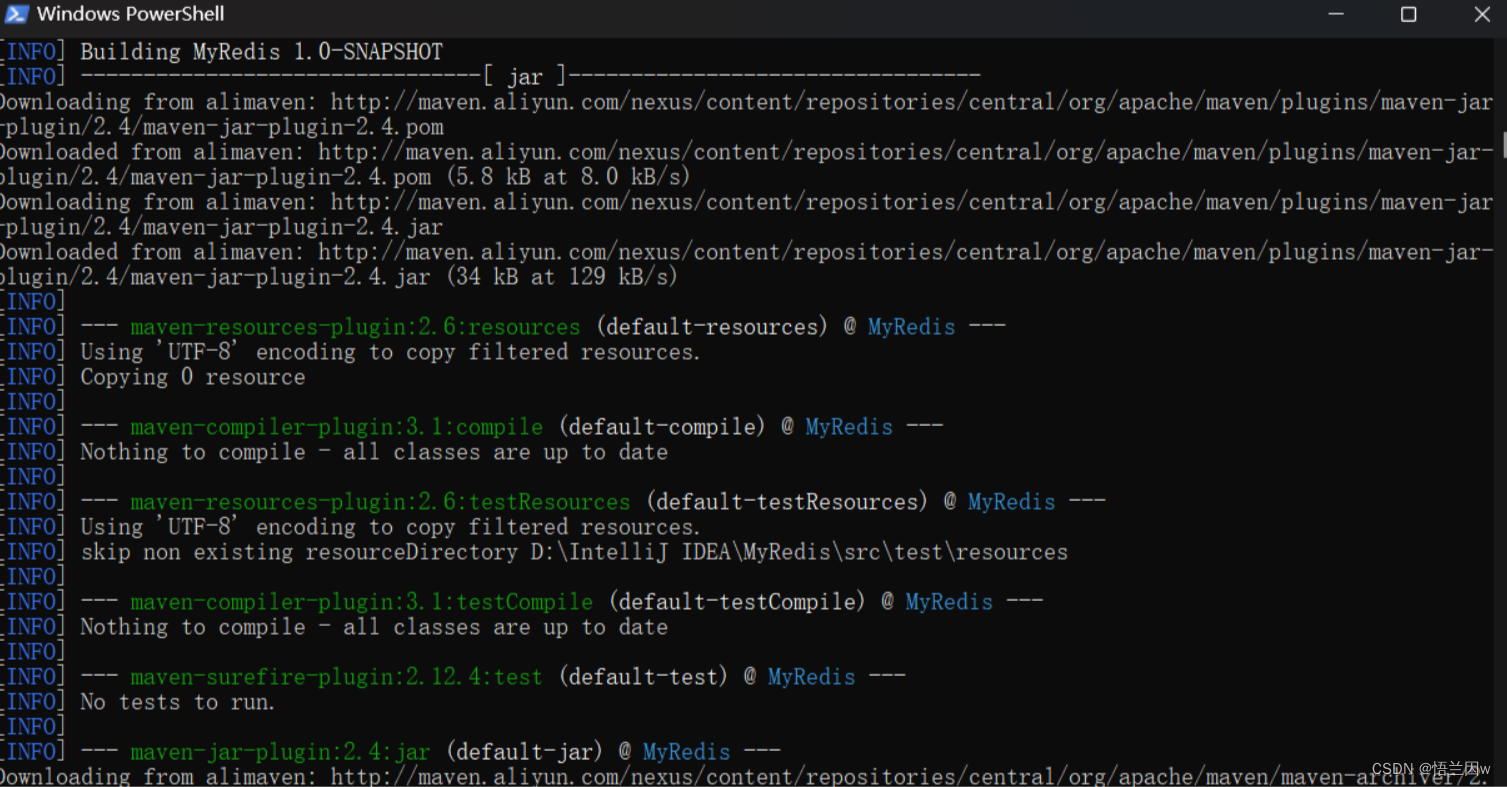
Task: Click MyRedis after default-resources
Action: point(911,327)
